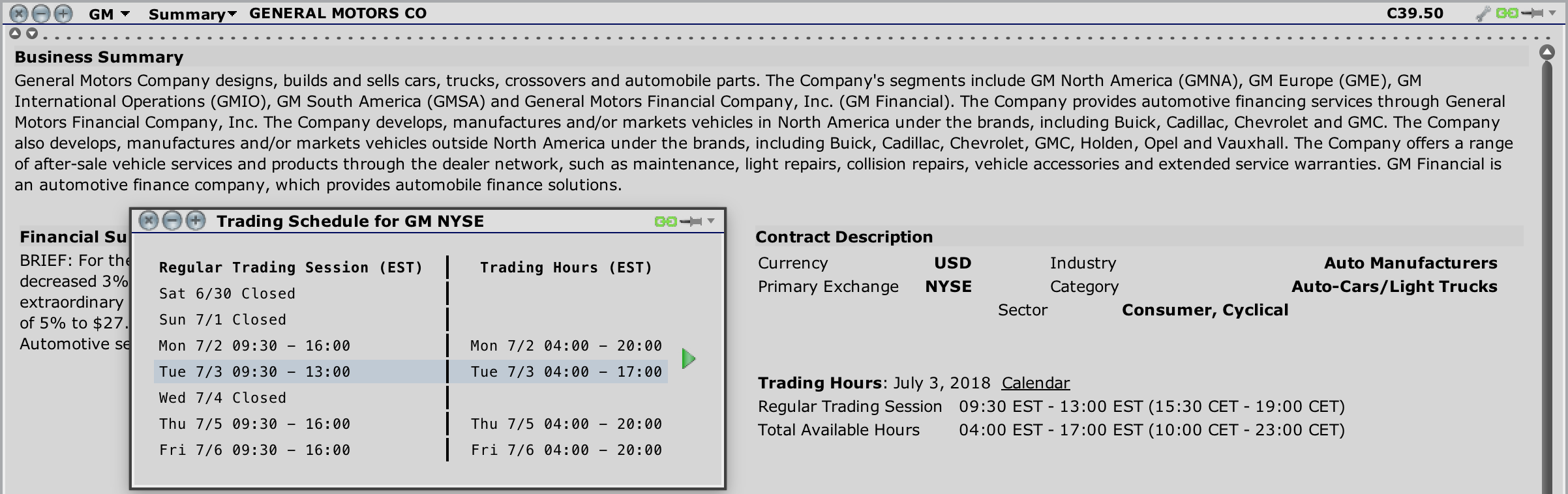Maximize the Trading Schedule popup
The image size is (1568, 494).
(196, 221)
